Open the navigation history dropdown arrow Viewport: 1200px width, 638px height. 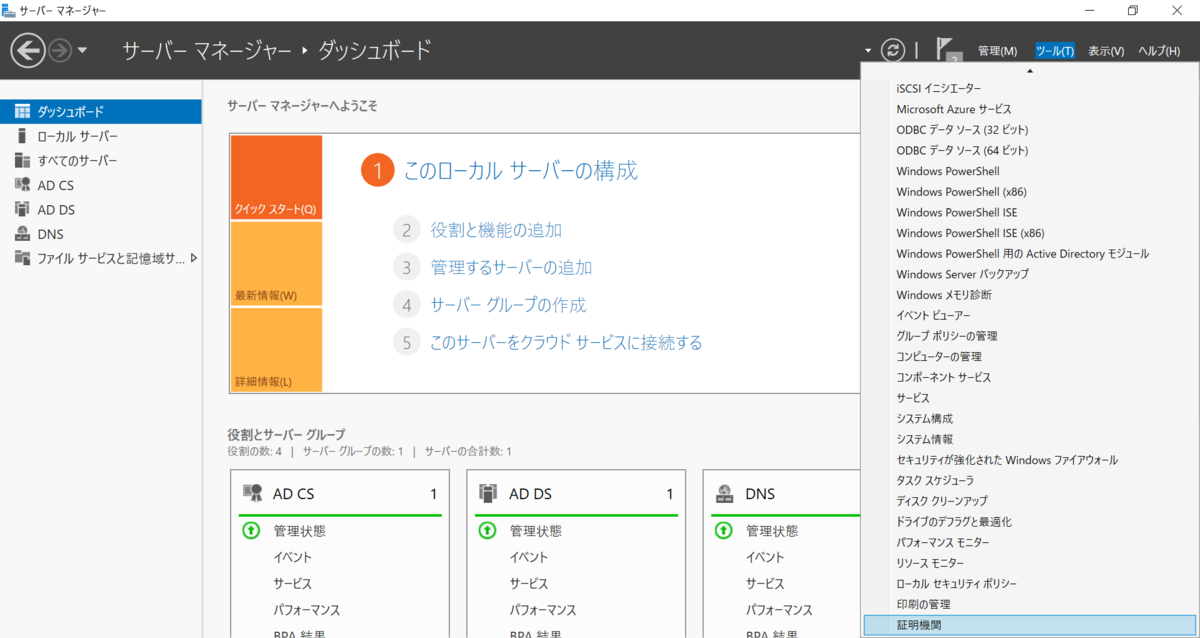[x=82, y=51]
